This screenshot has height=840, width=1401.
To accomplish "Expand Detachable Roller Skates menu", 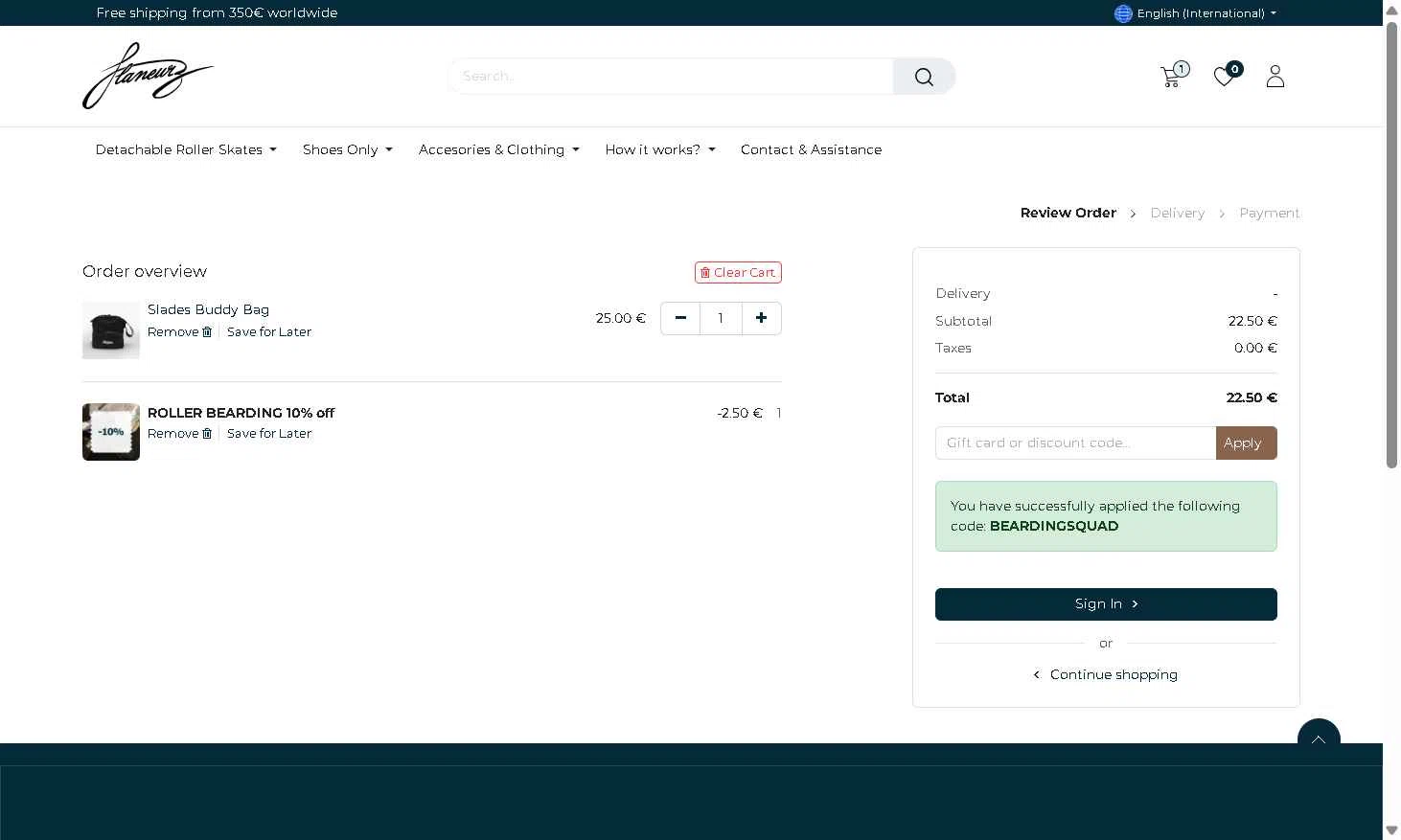I will pos(186,149).
